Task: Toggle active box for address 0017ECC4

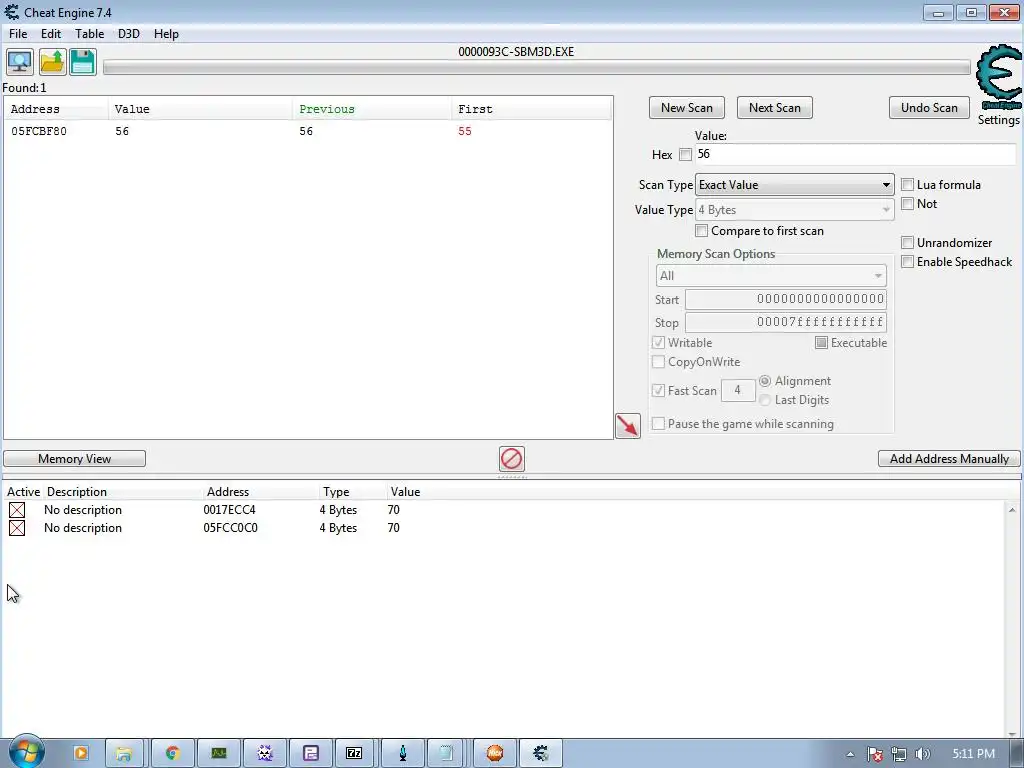Action: coord(17,510)
